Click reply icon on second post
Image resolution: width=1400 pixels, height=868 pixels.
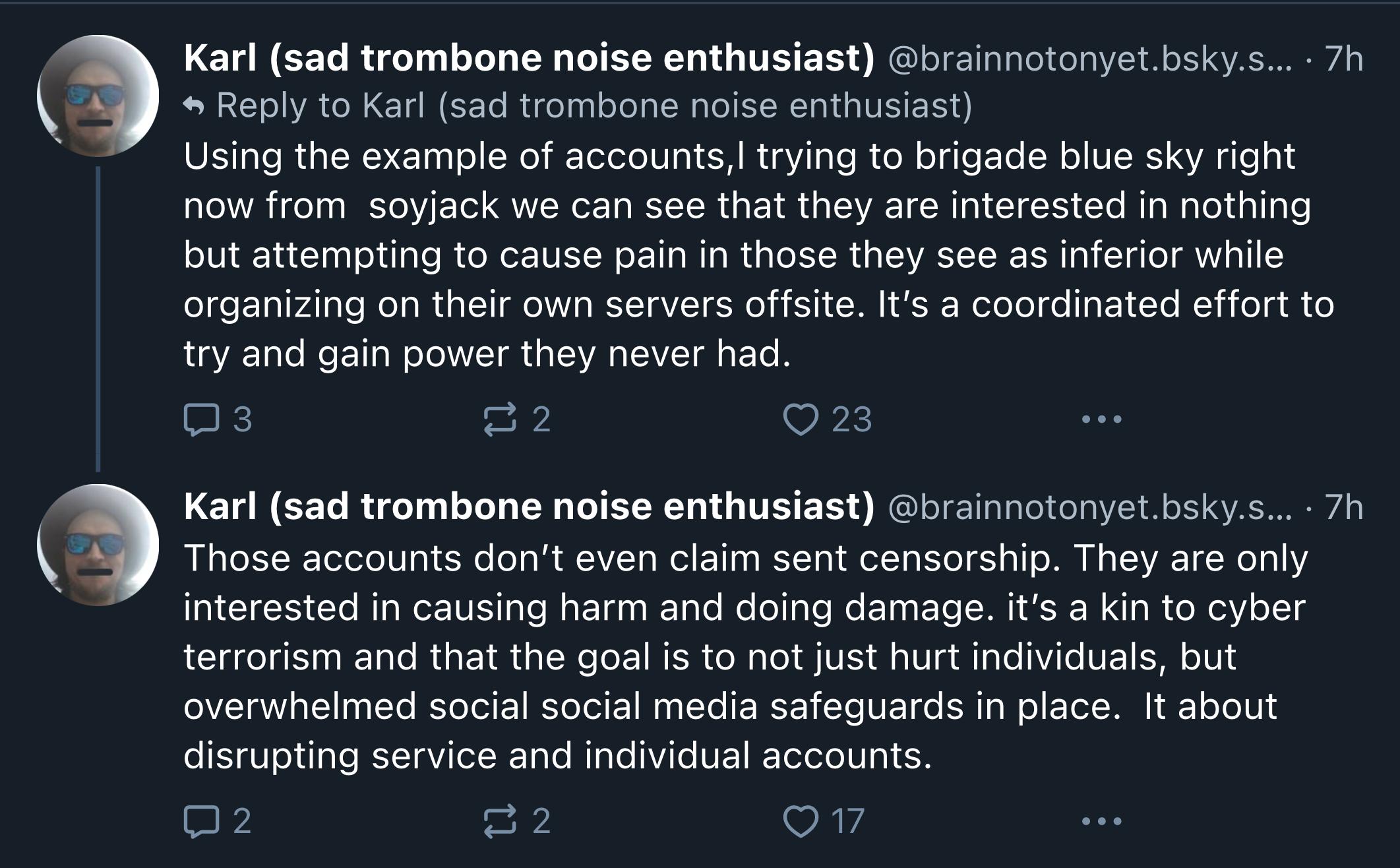[x=201, y=822]
